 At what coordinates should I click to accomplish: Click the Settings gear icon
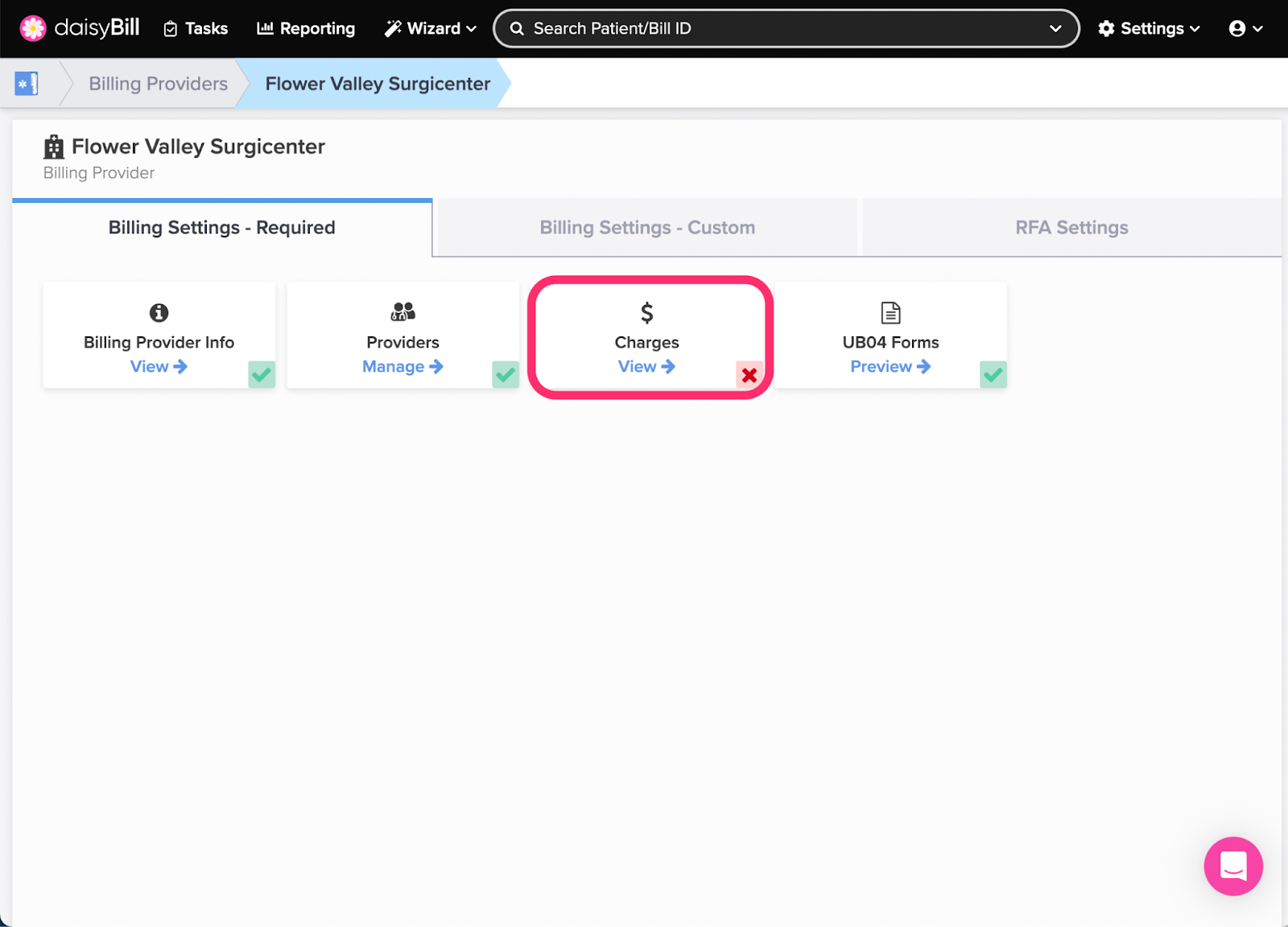1107,28
